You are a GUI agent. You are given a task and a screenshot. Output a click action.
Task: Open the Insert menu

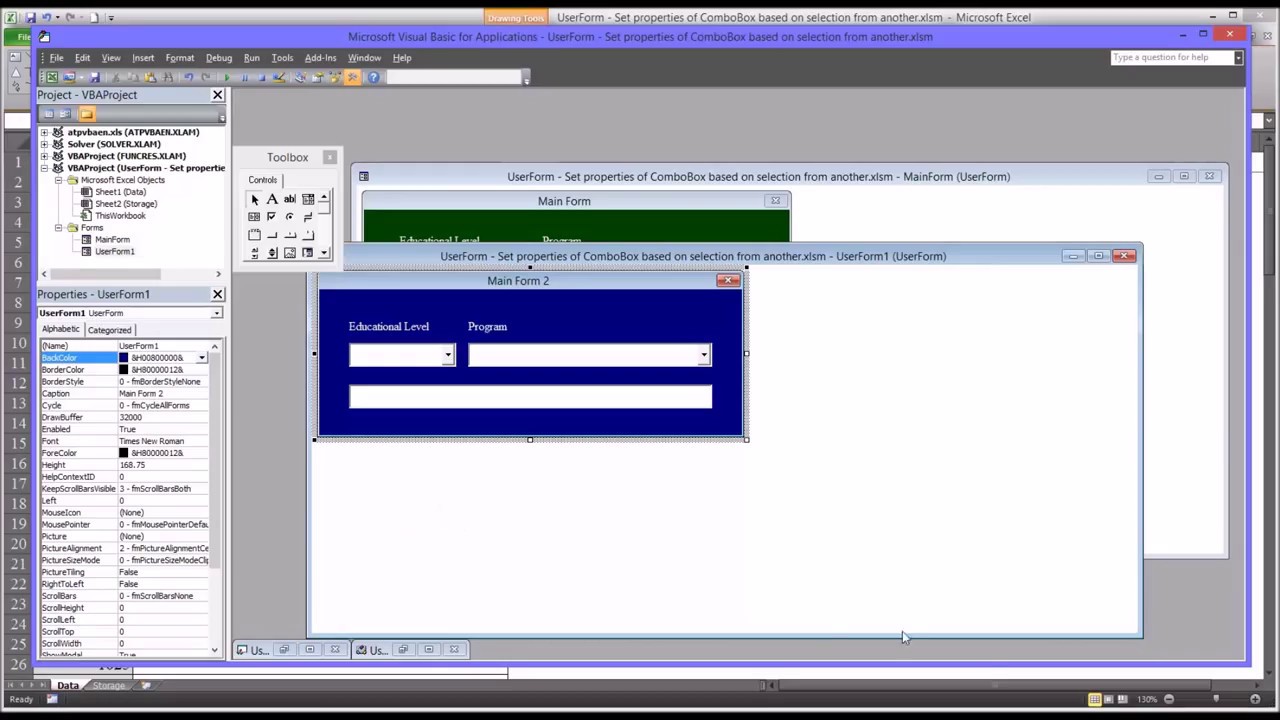click(x=143, y=58)
